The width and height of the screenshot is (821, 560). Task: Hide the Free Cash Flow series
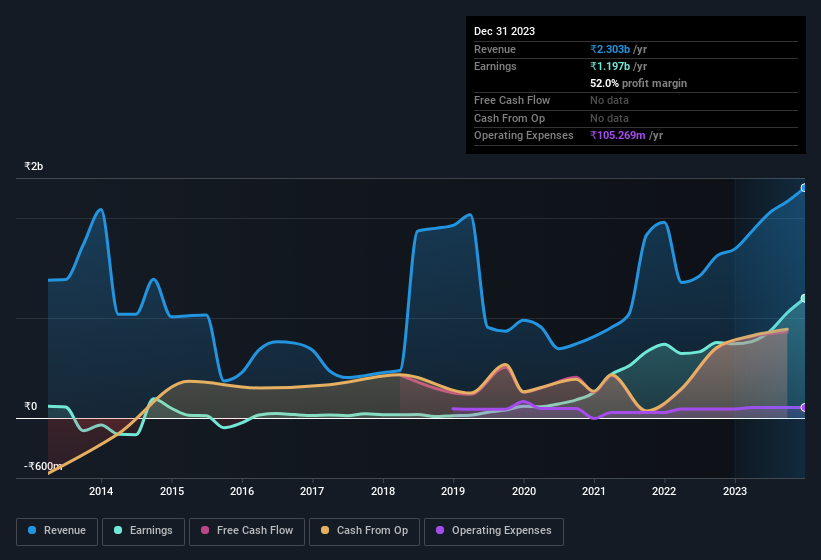(245, 531)
